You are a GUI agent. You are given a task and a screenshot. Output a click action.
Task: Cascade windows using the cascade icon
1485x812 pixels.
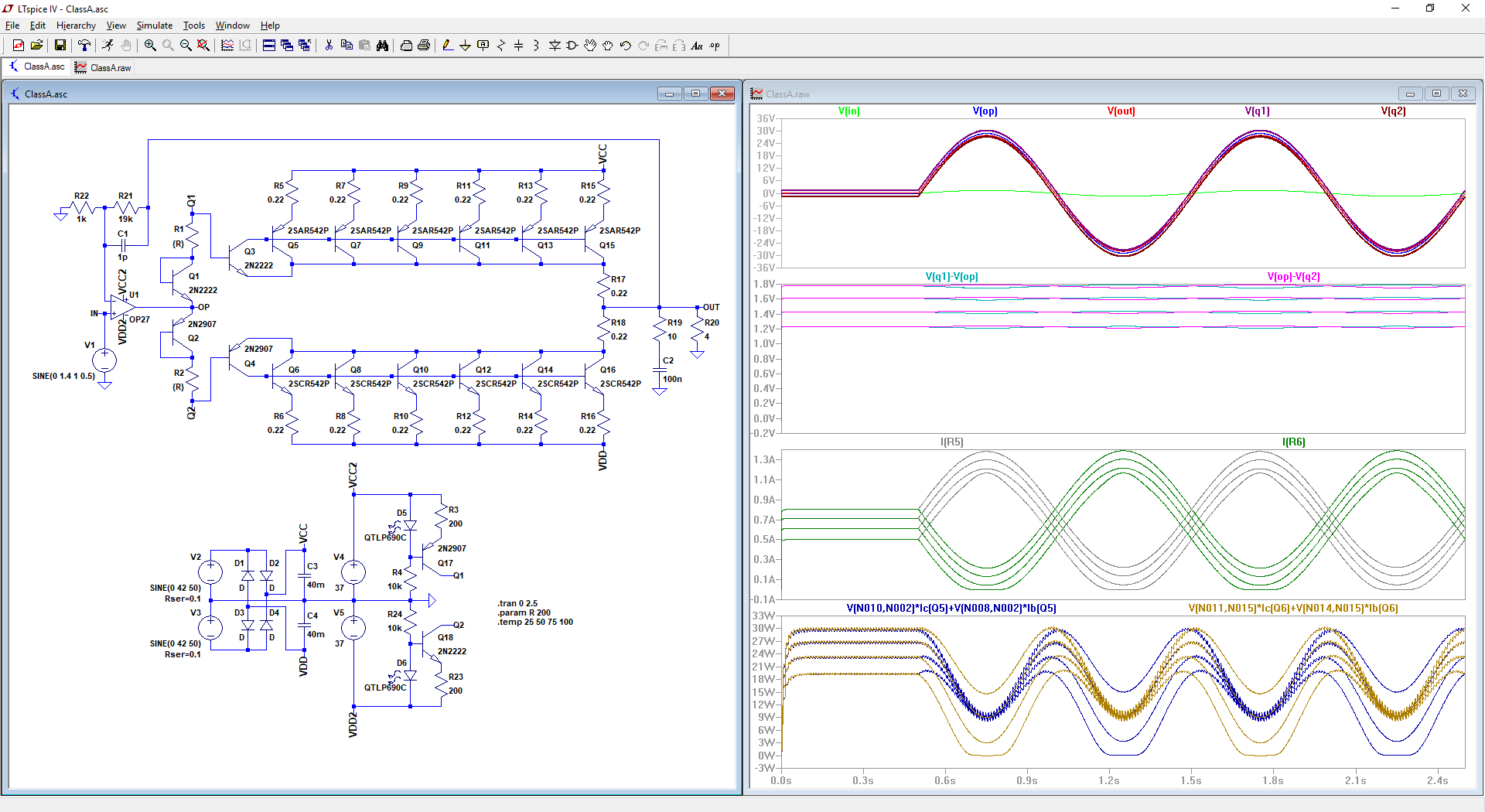coord(287,46)
